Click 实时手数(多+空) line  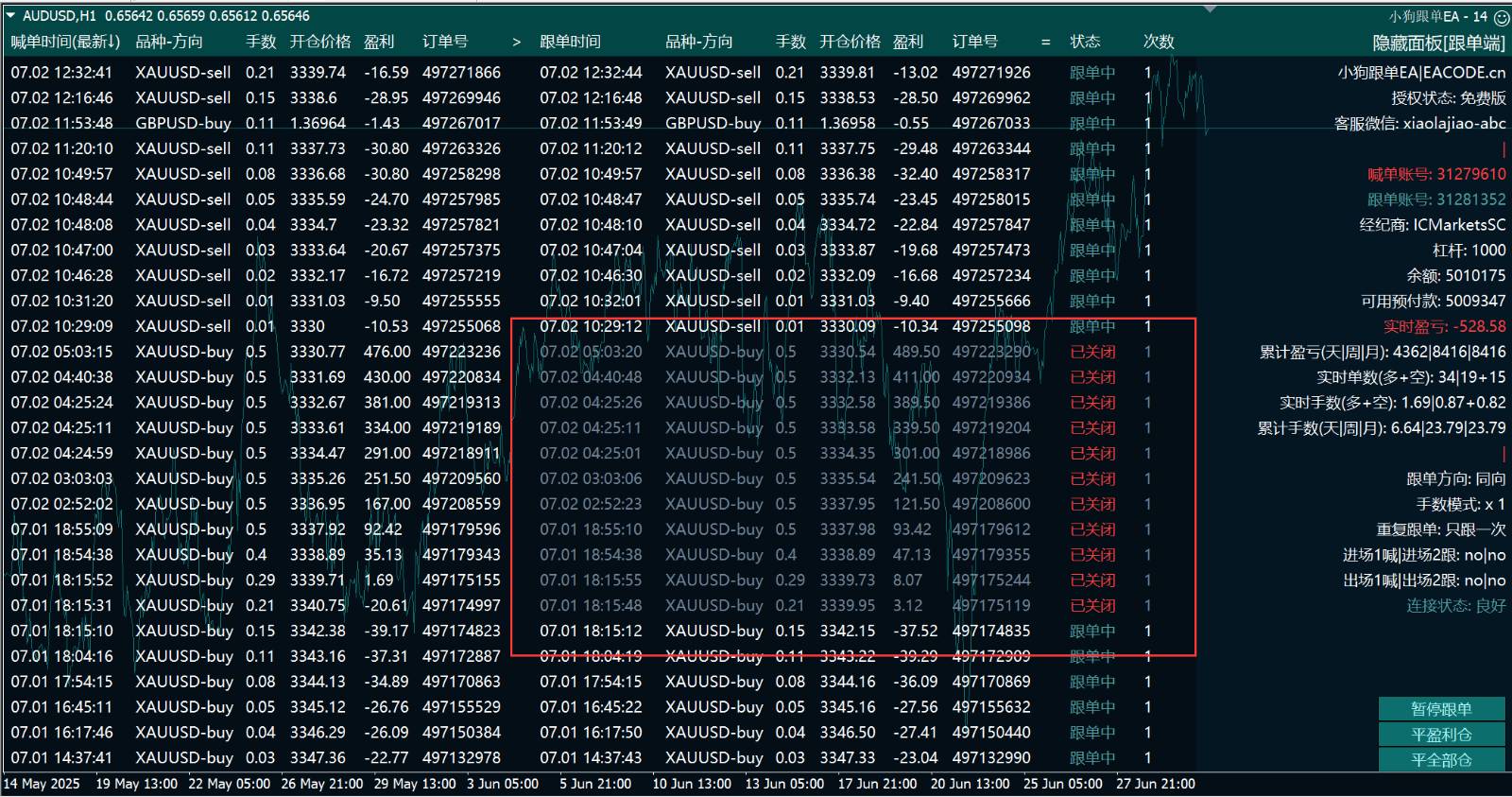[x=1393, y=403]
